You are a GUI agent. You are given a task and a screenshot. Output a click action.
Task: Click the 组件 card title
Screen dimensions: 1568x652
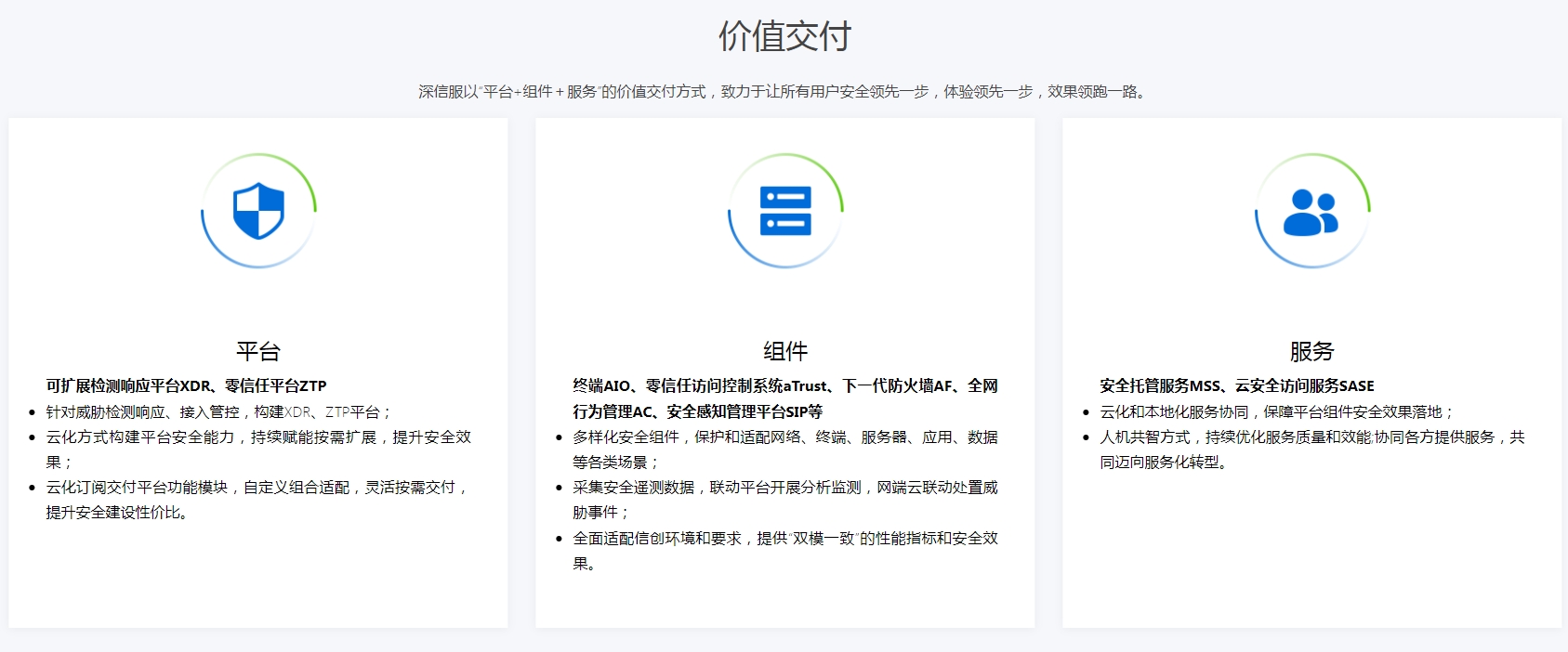(785, 351)
